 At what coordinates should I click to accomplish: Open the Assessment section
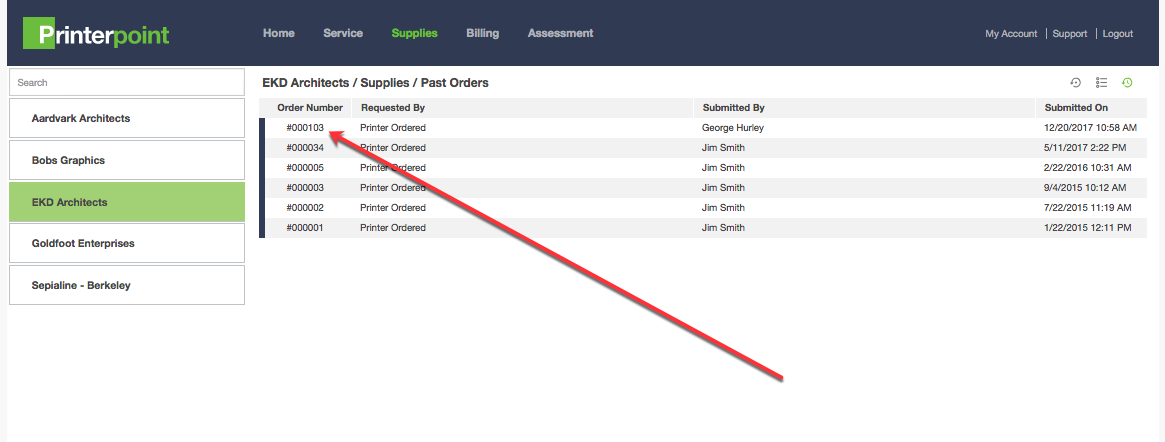(x=560, y=33)
